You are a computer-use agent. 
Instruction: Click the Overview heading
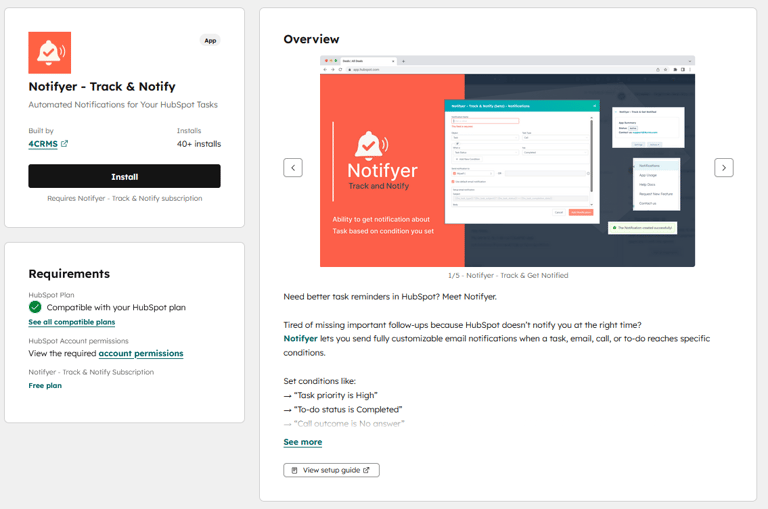pyautogui.click(x=311, y=39)
